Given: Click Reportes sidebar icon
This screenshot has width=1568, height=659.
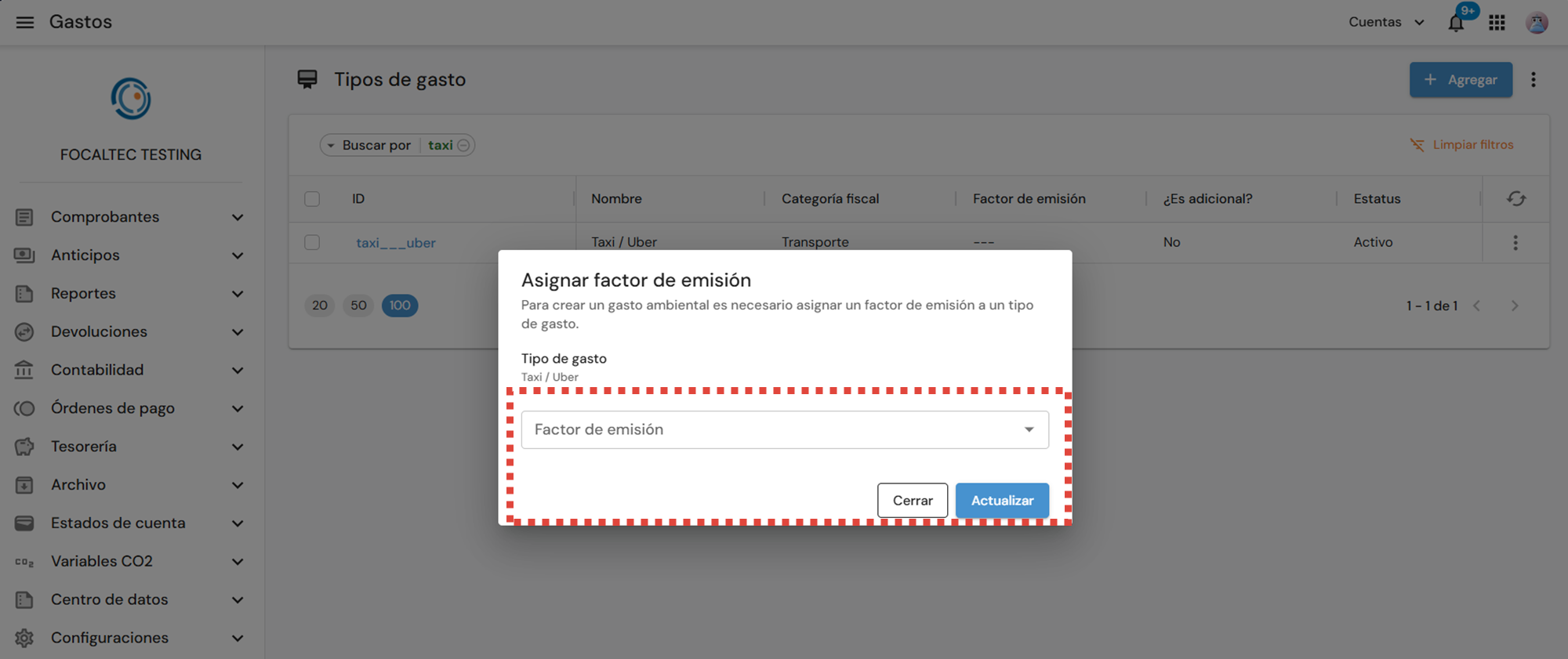Looking at the screenshot, I should (x=24, y=294).
